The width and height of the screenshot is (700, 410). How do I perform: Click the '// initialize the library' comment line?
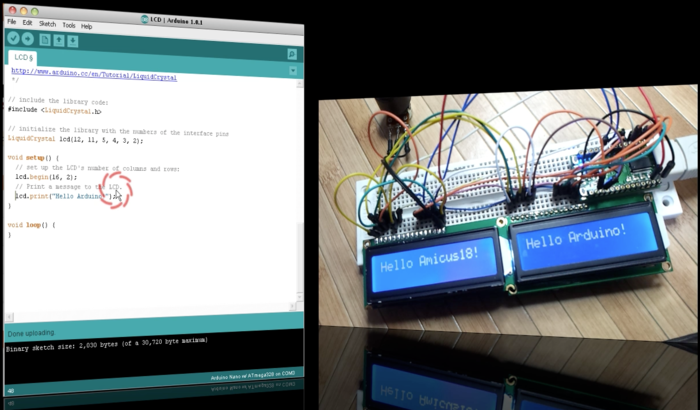click(118, 130)
